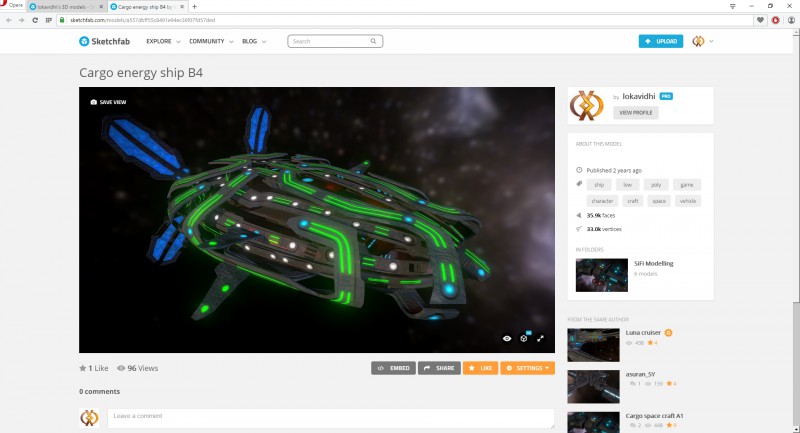This screenshot has width=800, height=433.
Task: Click the orange LIKE button
Action: coord(481,368)
